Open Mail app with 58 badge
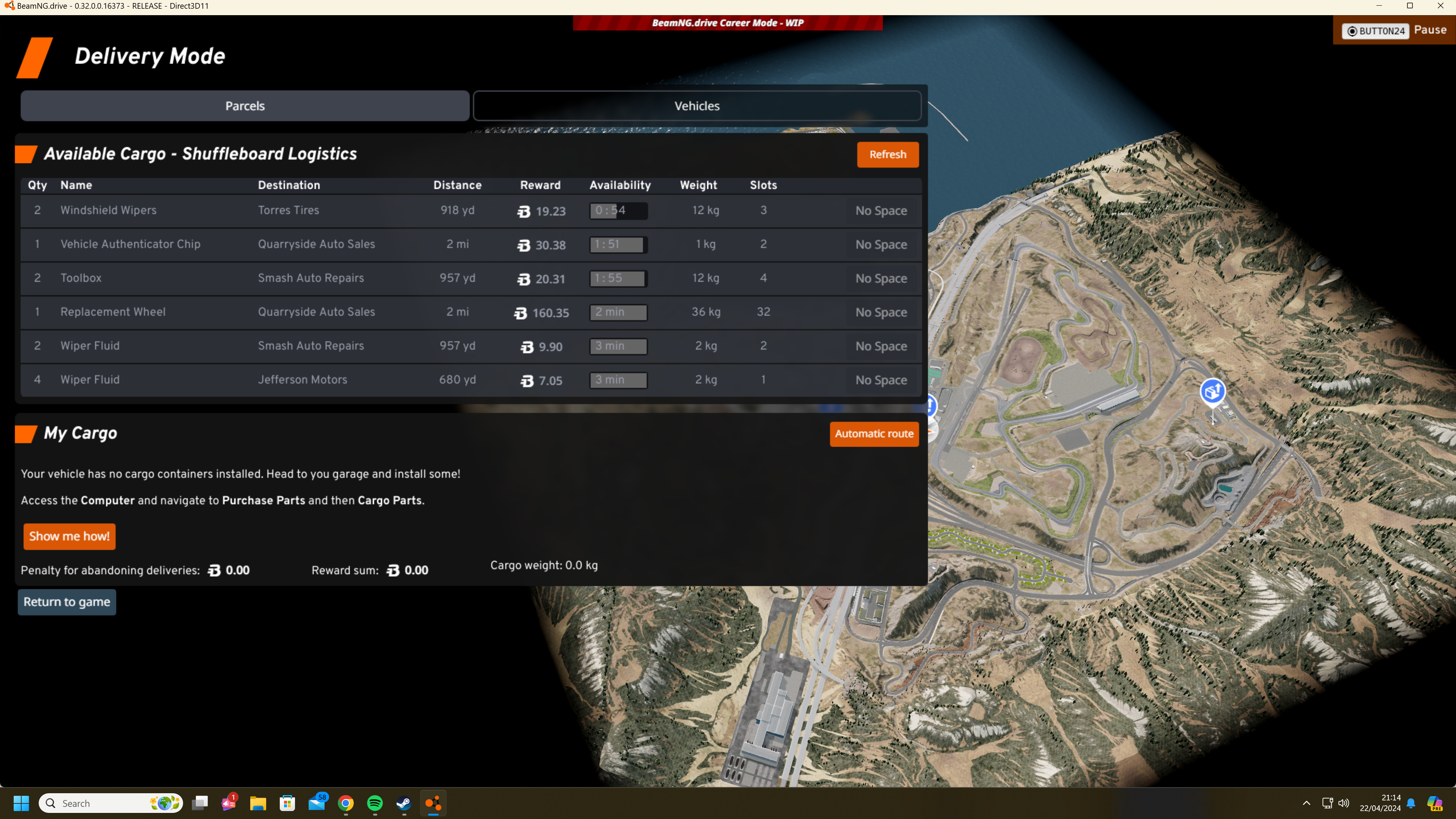1456x819 pixels. point(317,803)
